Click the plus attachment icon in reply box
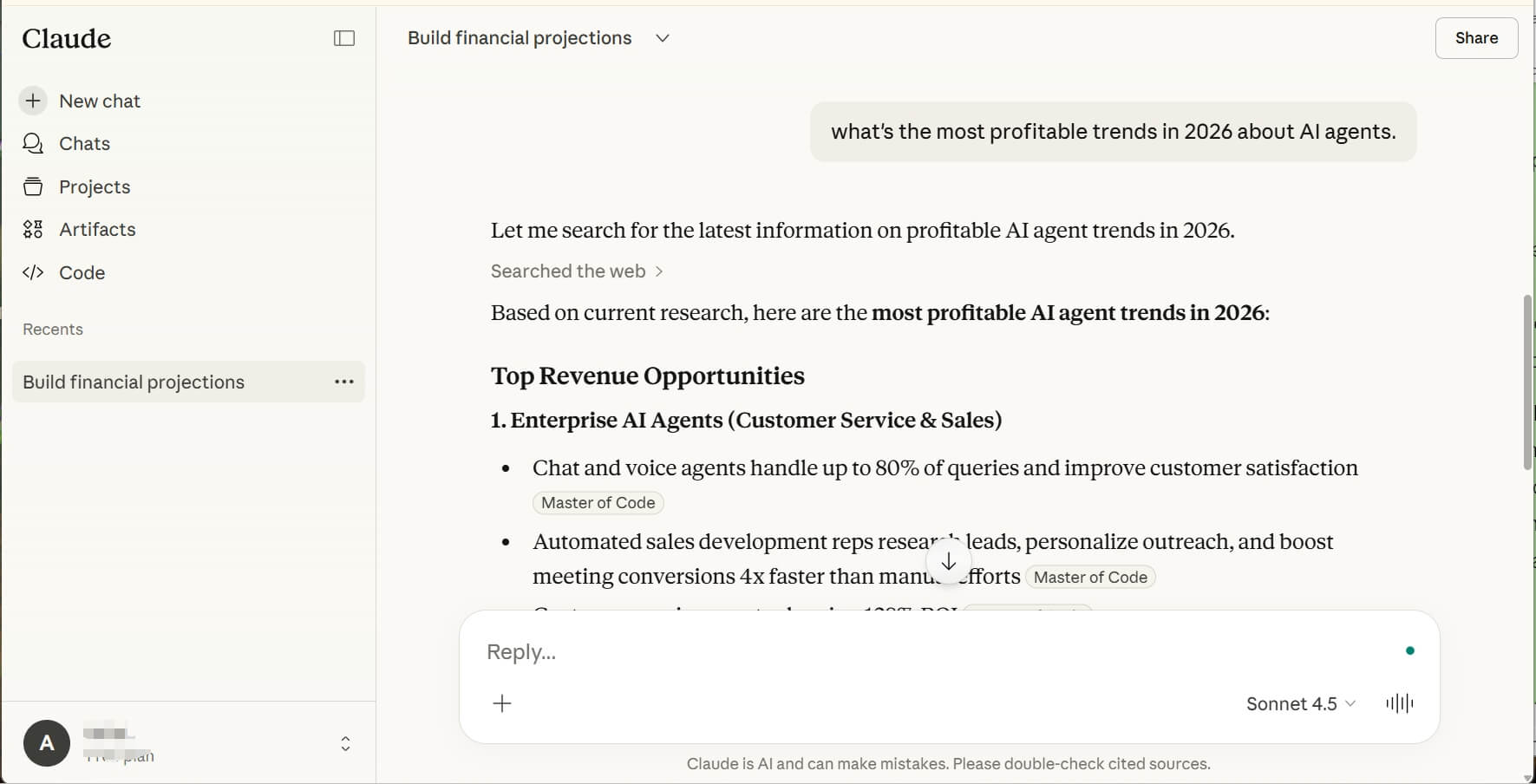Viewport: 1536px width, 784px height. (502, 703)
